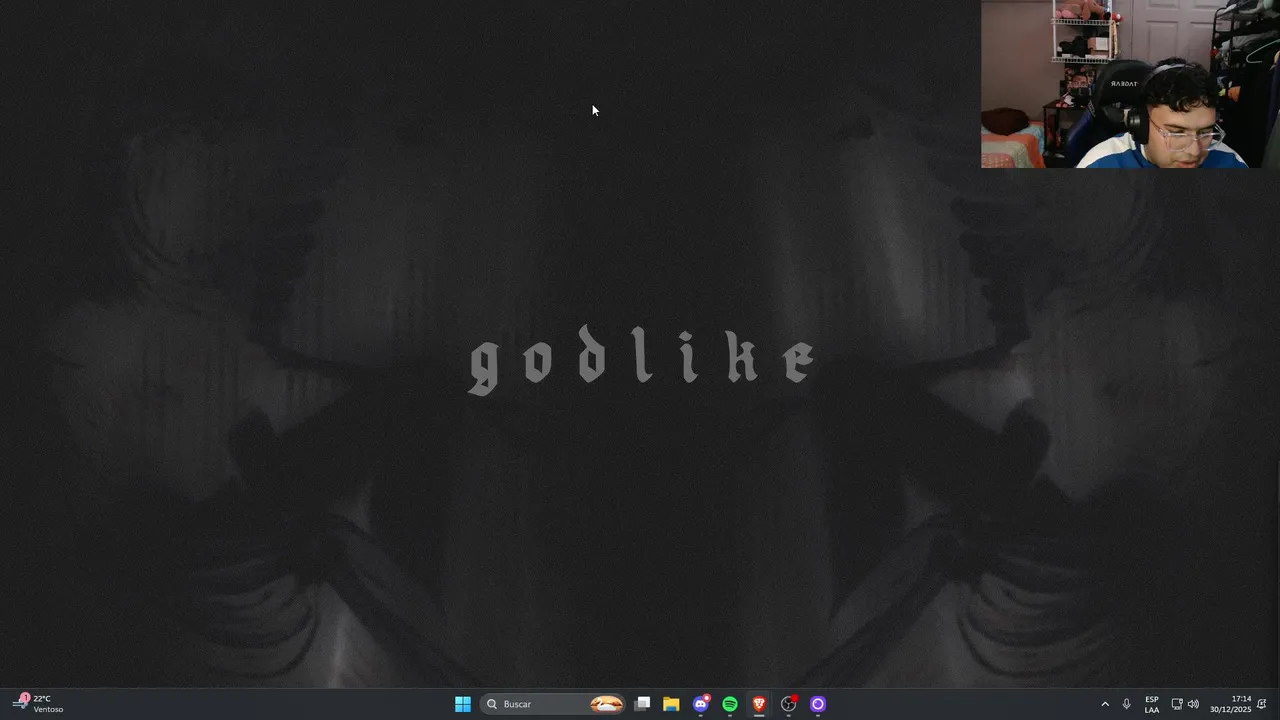Open the network settings tray icon
The image size is (1280, 720).
point(1177,704)
